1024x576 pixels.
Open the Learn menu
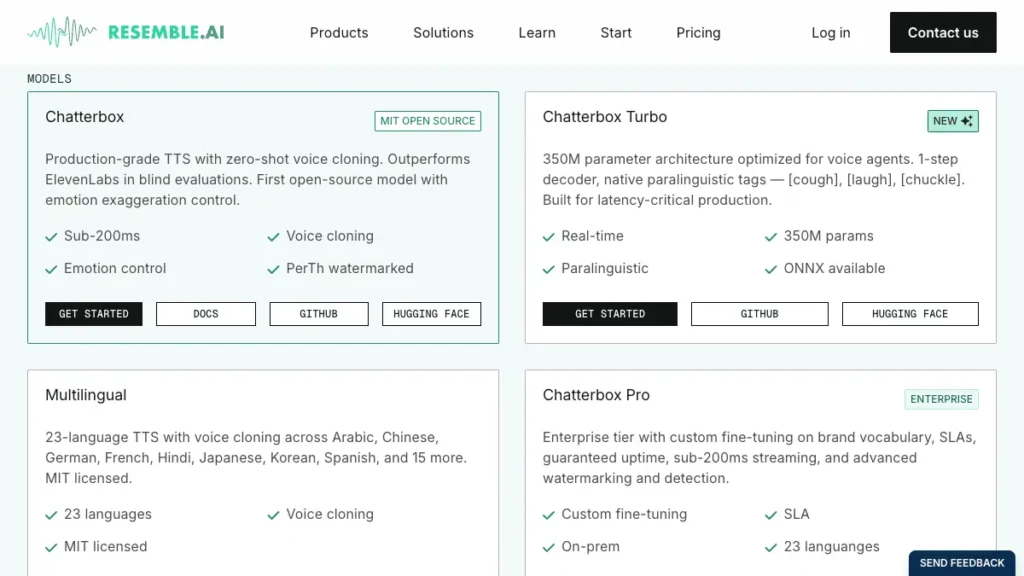[537, 33]
